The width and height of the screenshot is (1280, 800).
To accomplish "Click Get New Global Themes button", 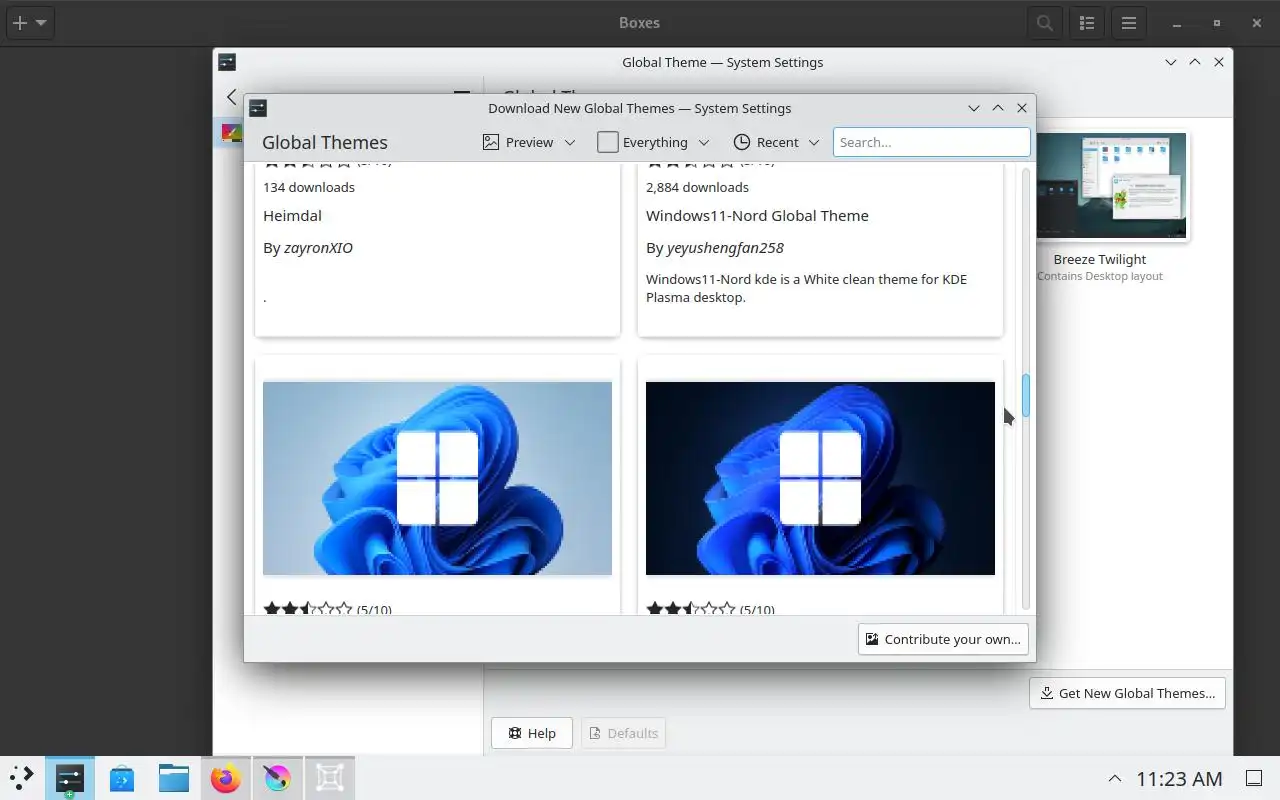I will click(1127, 693).
